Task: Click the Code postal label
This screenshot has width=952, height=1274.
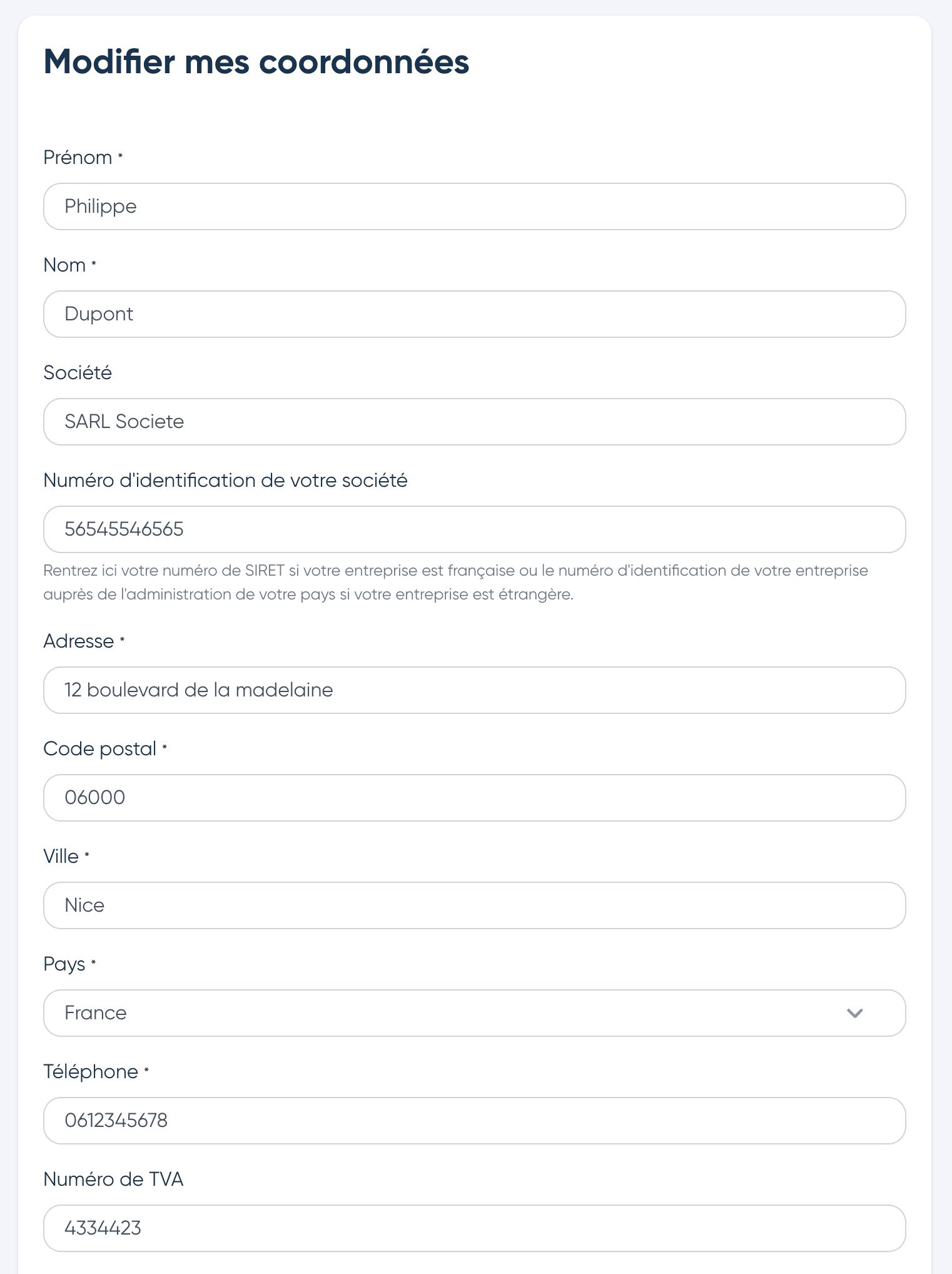Action: click(x=100, y=749)
